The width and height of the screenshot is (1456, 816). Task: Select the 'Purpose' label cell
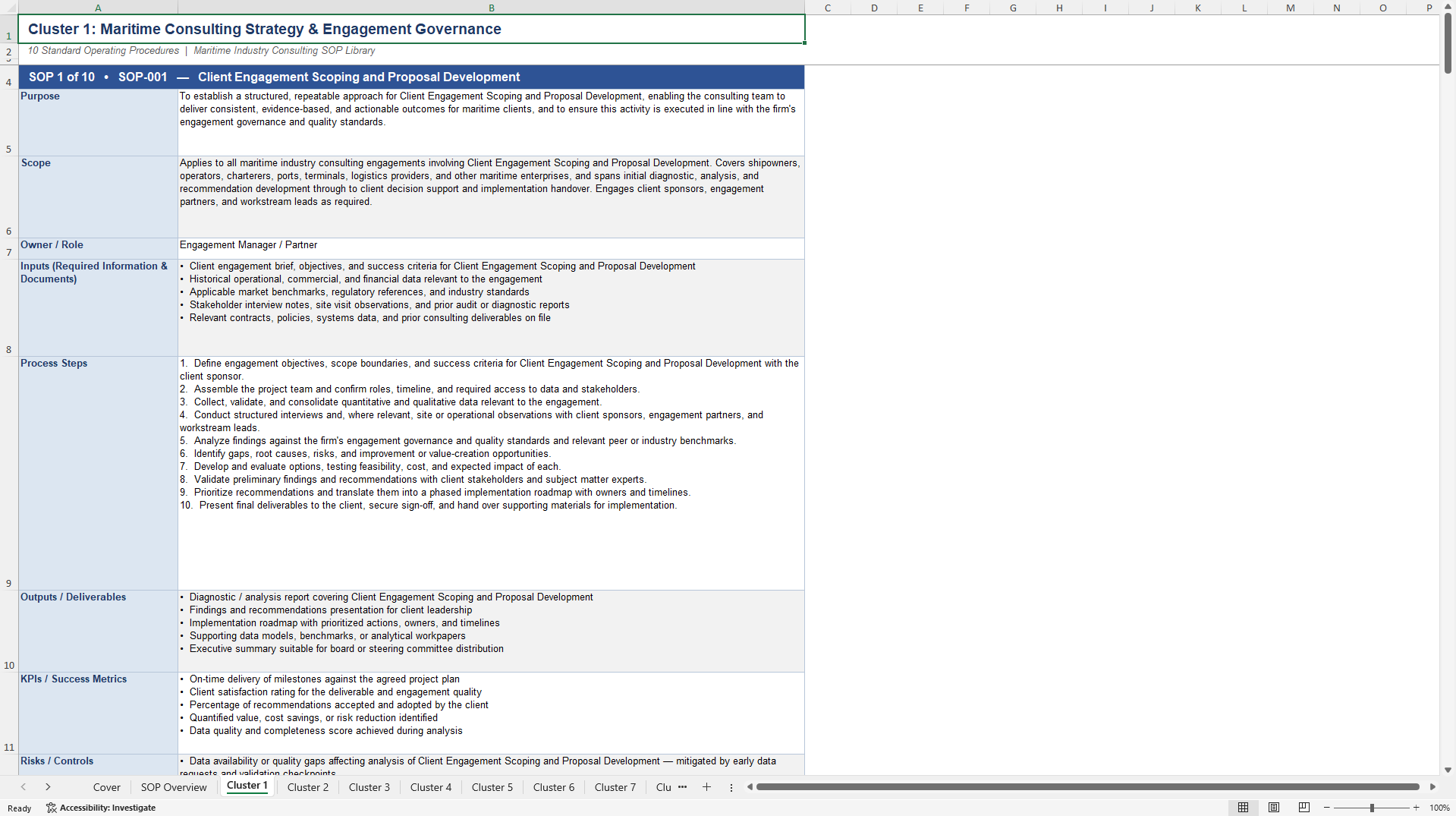pos(98,123)
